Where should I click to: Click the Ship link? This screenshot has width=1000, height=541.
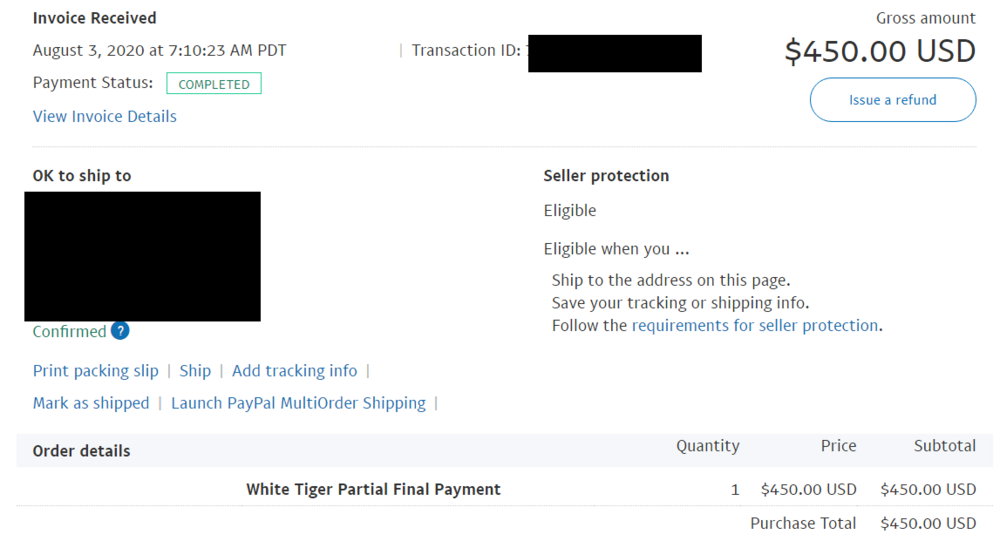tap(195, 371)
